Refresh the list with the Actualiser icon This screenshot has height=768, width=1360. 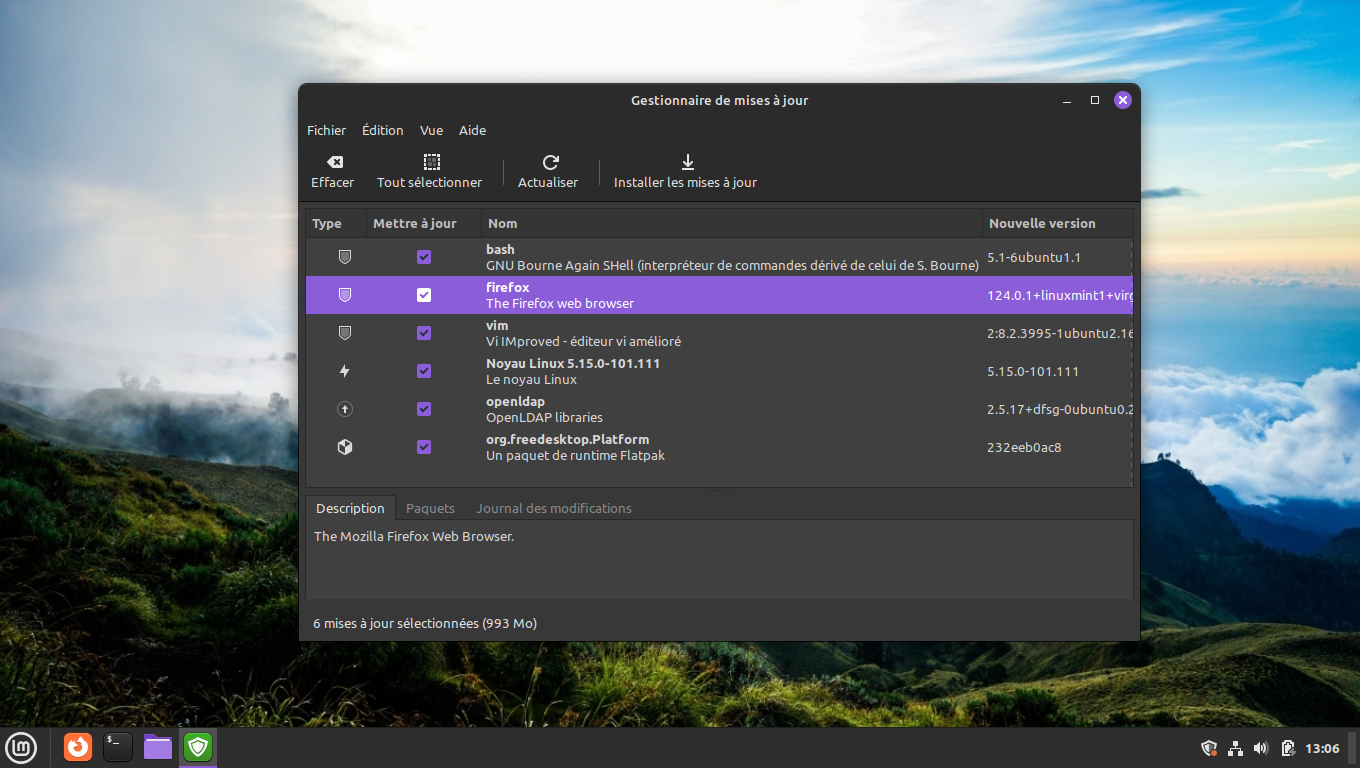(549, 162)
